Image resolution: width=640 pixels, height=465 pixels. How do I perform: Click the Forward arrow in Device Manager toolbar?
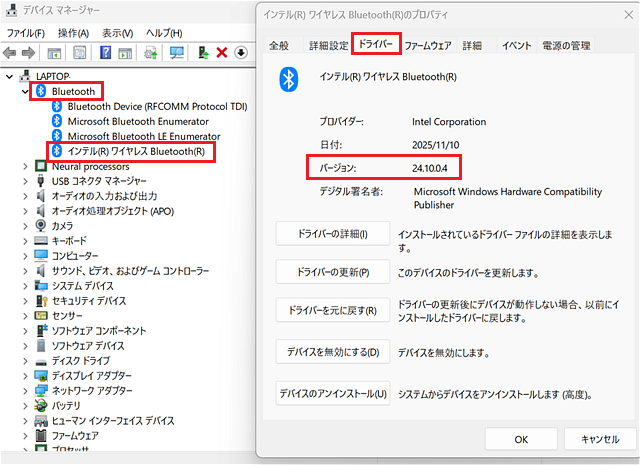click(x=28, y=53)
